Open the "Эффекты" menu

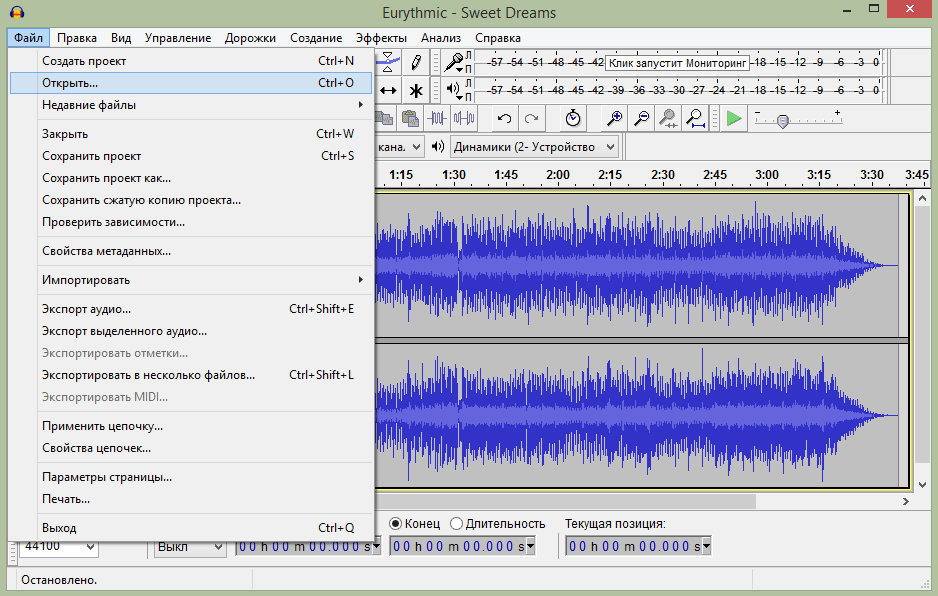[381, 38]
